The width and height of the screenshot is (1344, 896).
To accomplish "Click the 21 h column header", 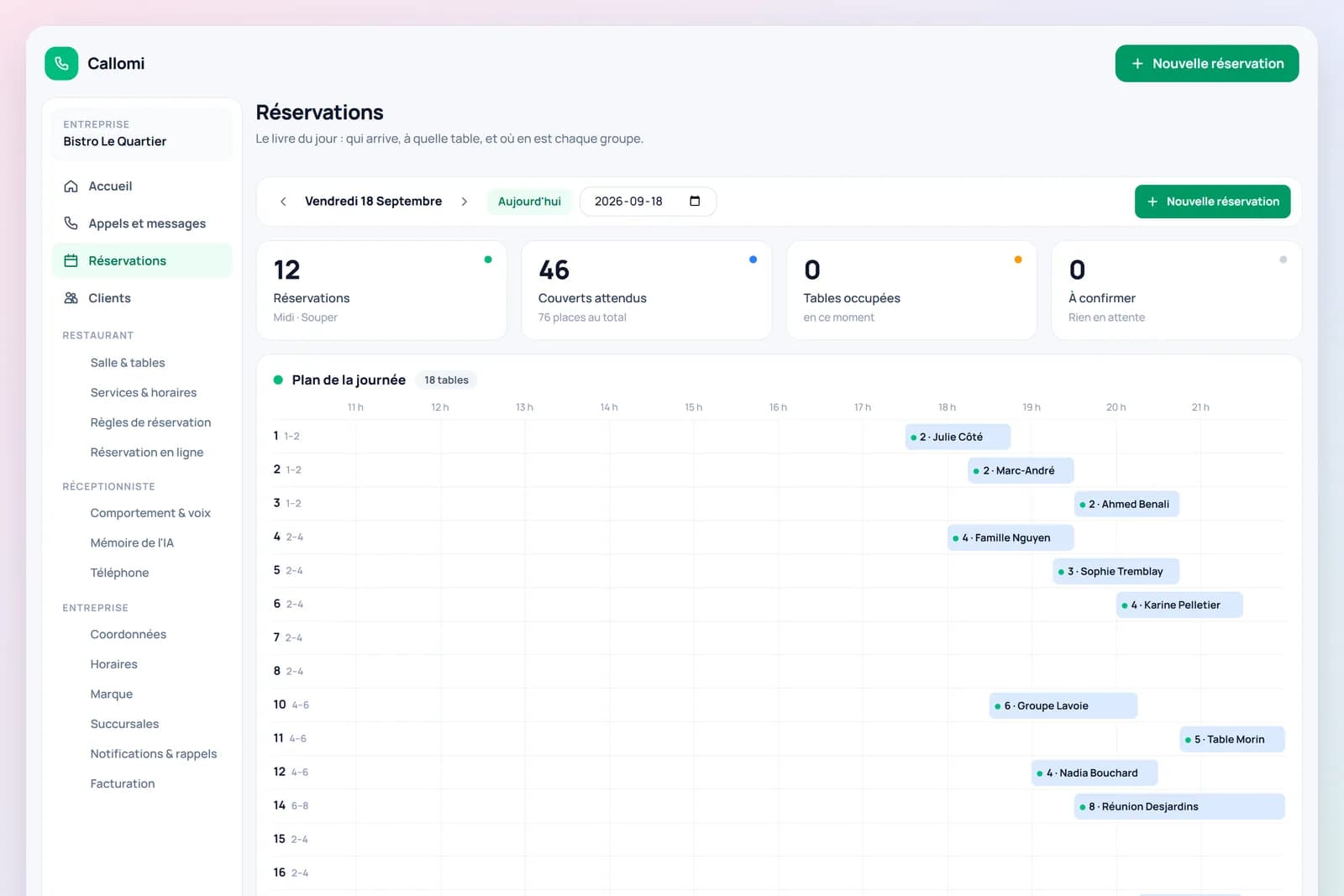I will click(1200, 407).
